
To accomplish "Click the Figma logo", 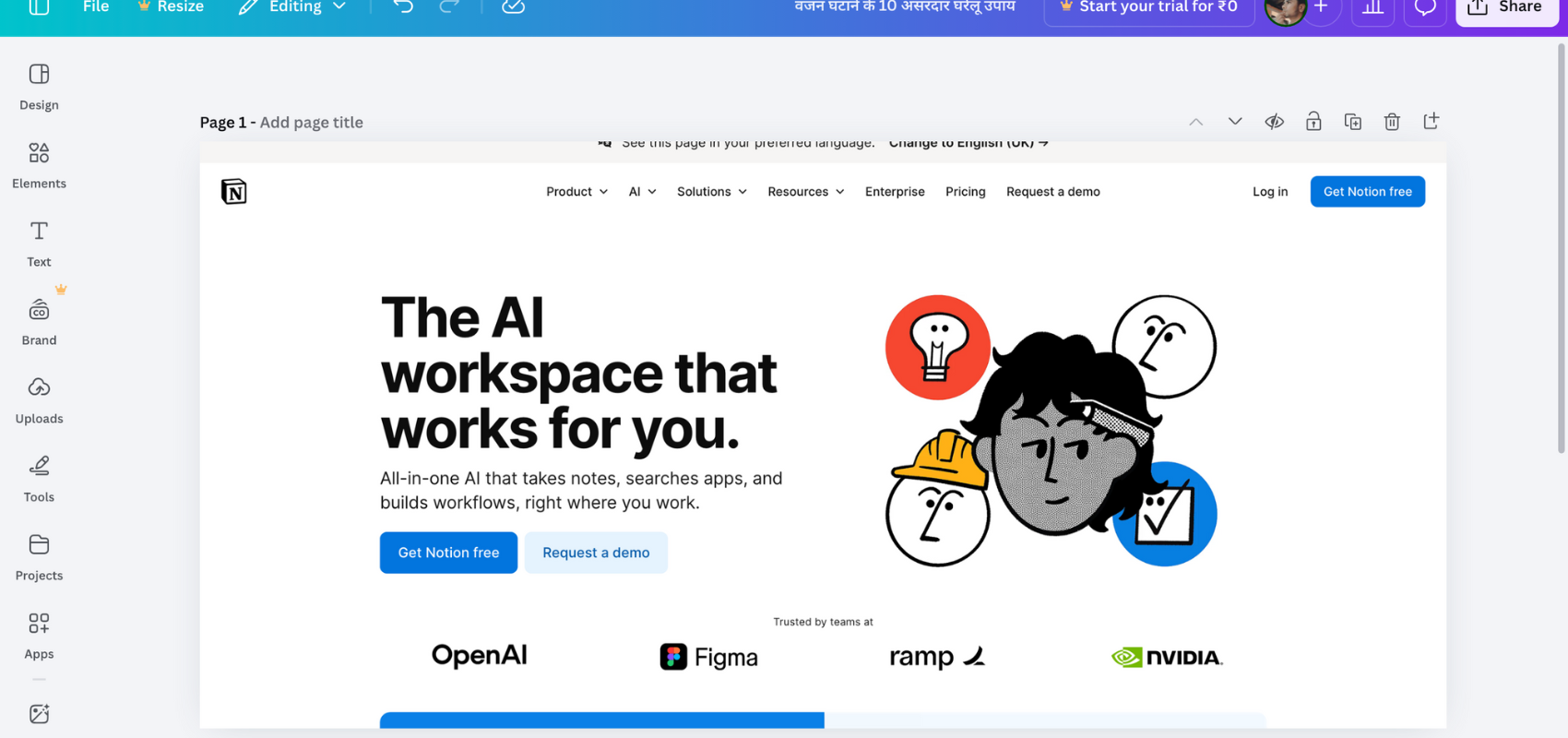I will 708,657.
